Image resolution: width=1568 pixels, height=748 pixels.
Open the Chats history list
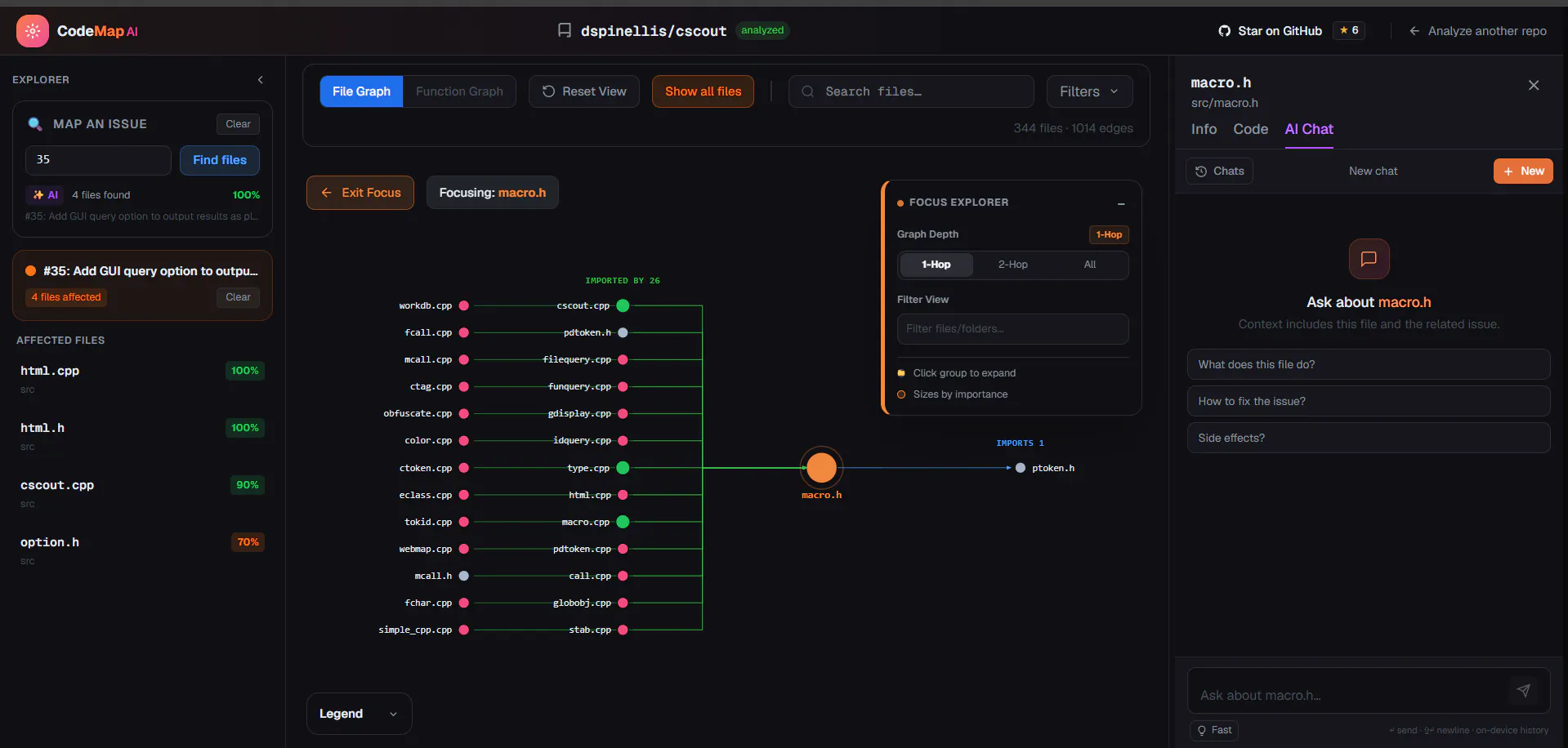click(x=1219, y=171)
